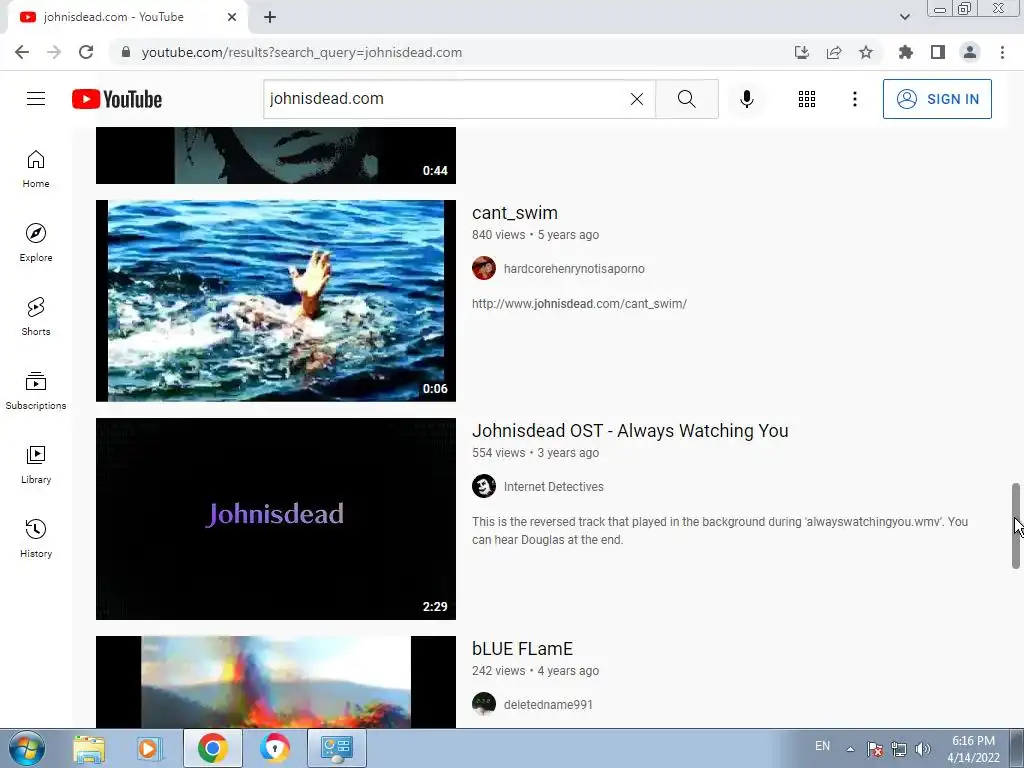Click Internet Detectives channel avatar
Image resolution: width=1024 pixels, height=768 pixels.
484,487
